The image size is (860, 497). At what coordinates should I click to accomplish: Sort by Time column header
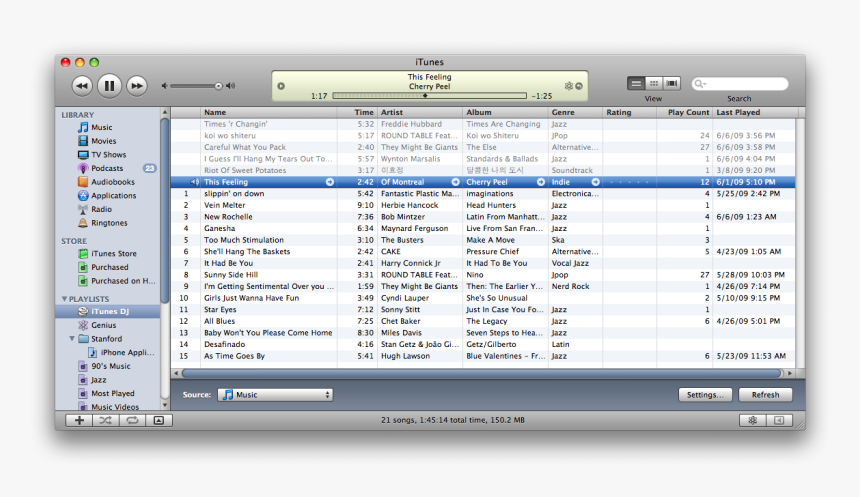point(357,112)
